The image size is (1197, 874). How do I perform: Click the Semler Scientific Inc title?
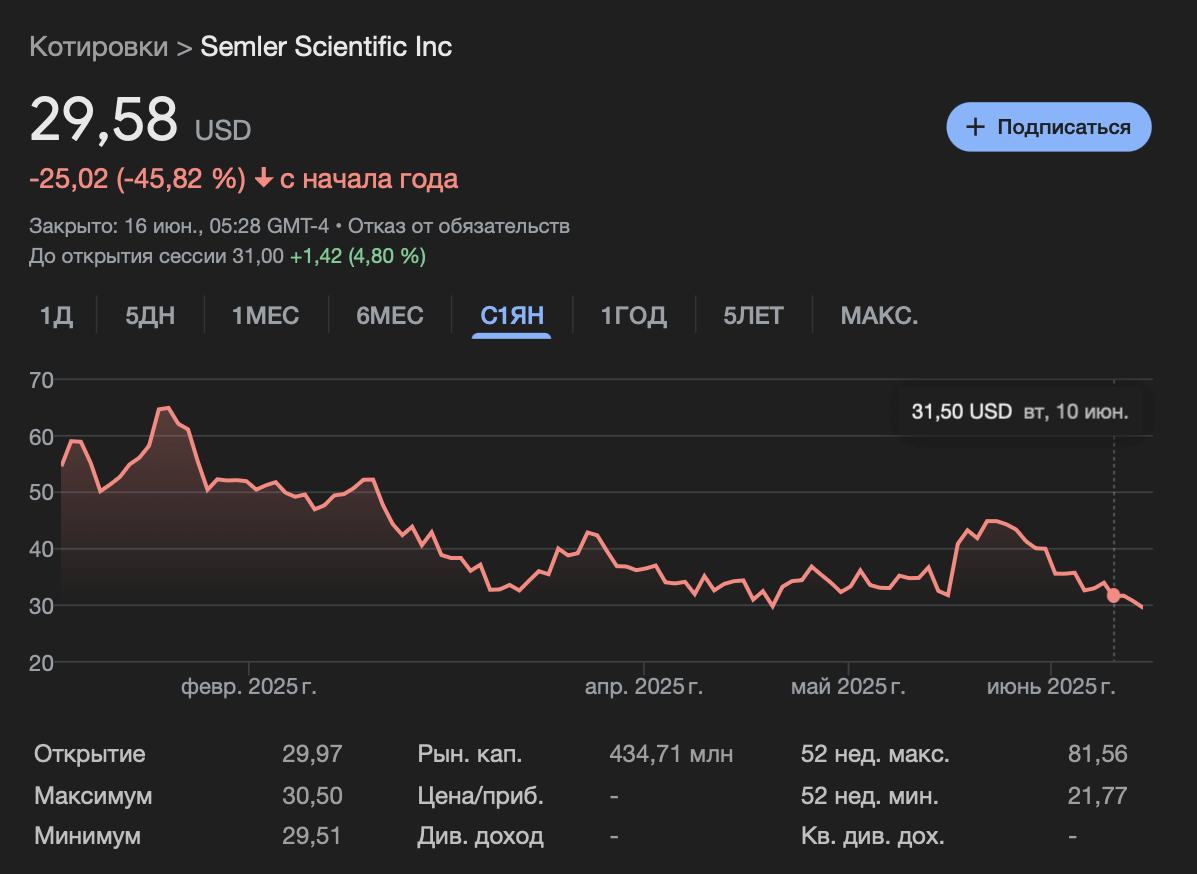(x=326, y=47)
